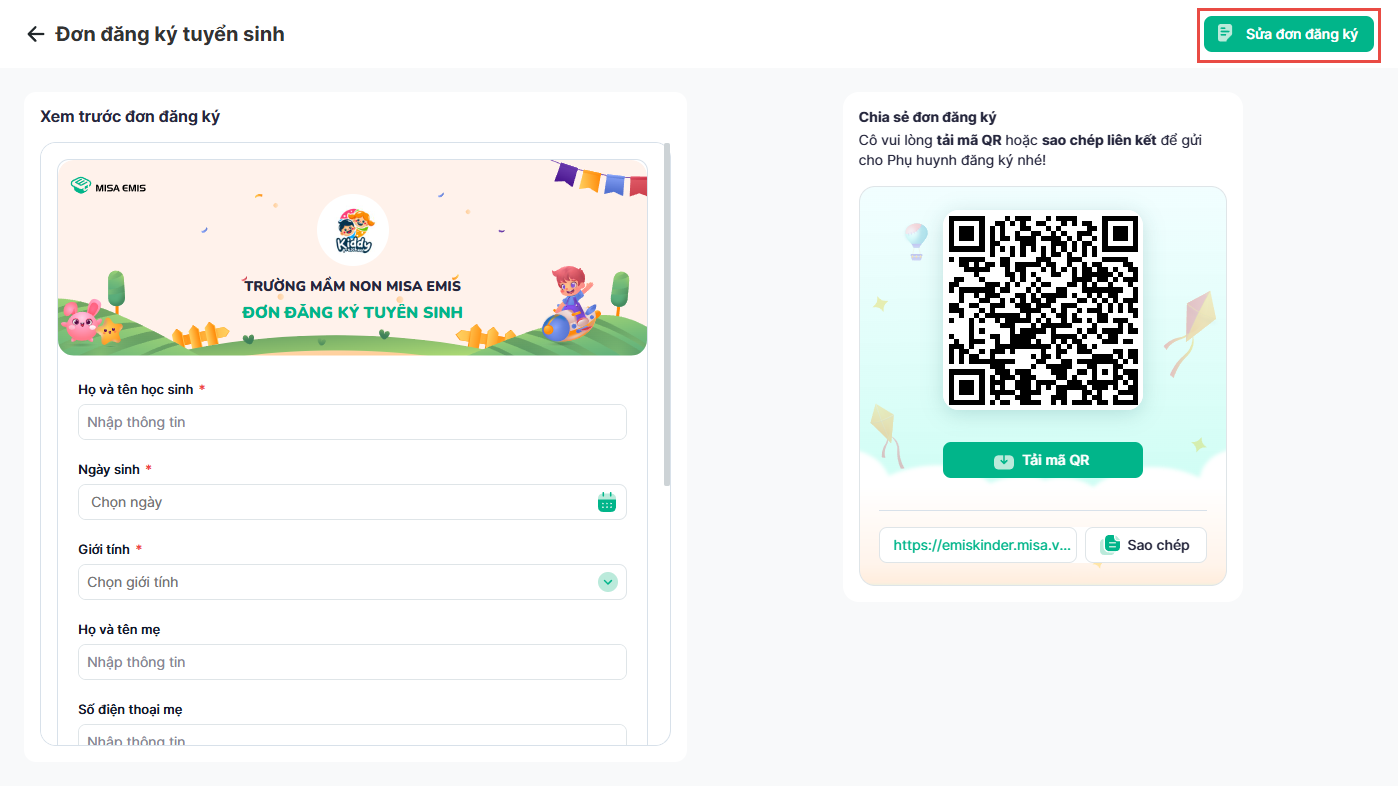Click the MISA EMIS logo in banner
Image resolution: width=1398 pixels, height=786 pixels.
coord(108,186)
